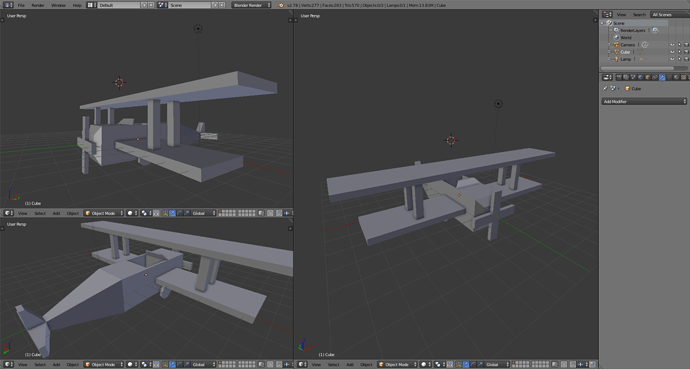
Task: Click Search in the outliner header
Action: point(639,15)
